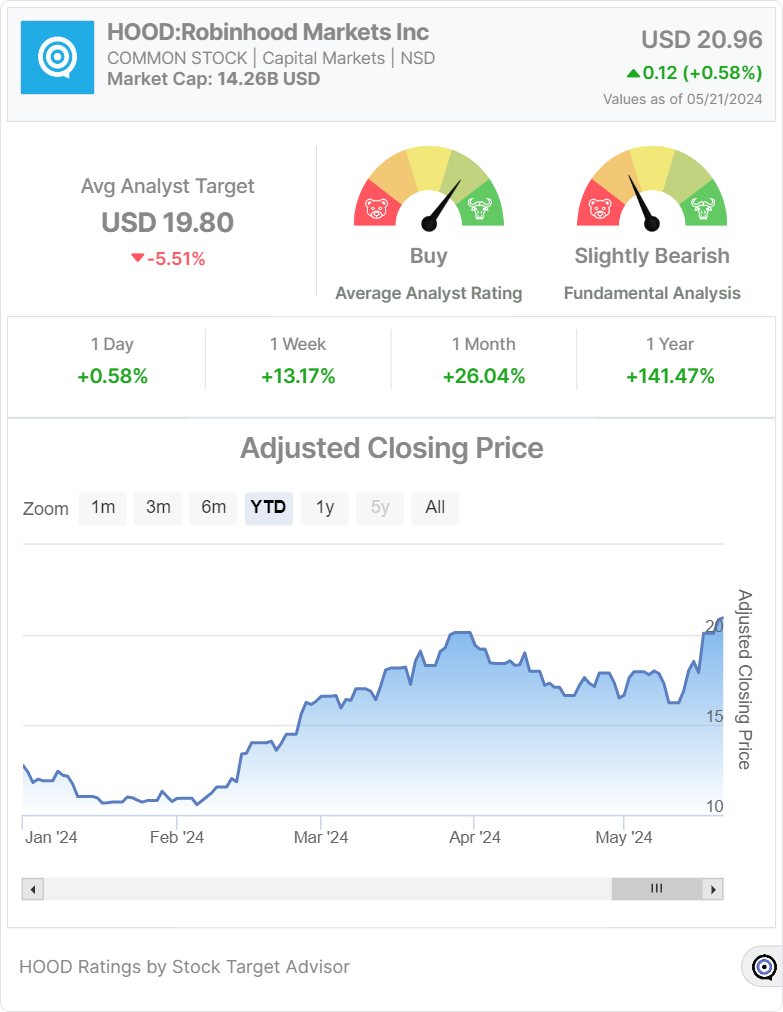Select the 3m zoom range
Viewport: 783px width, 1012px height.
(x=158, y=507)
